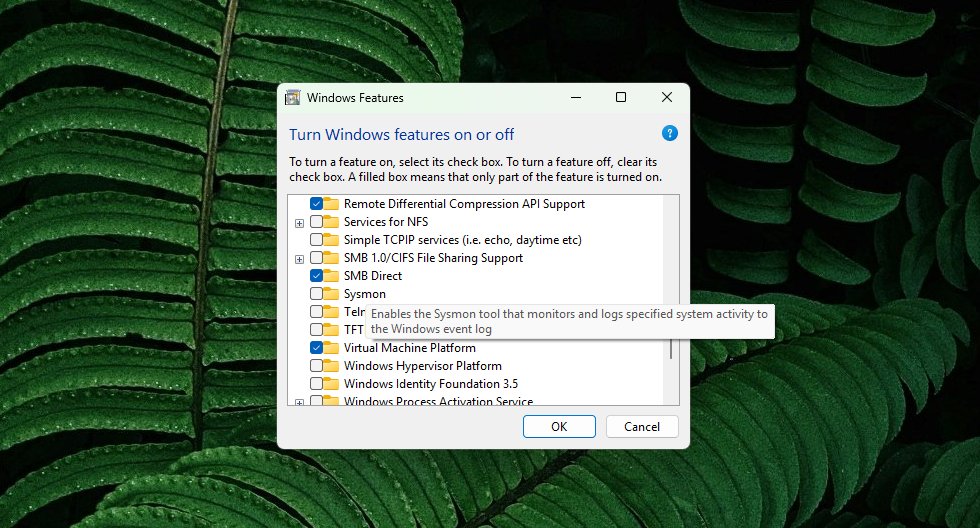This screenshot has height=528, width=980.
Task: Disable the SMB Direct checkbox
Action: (316, 276)
